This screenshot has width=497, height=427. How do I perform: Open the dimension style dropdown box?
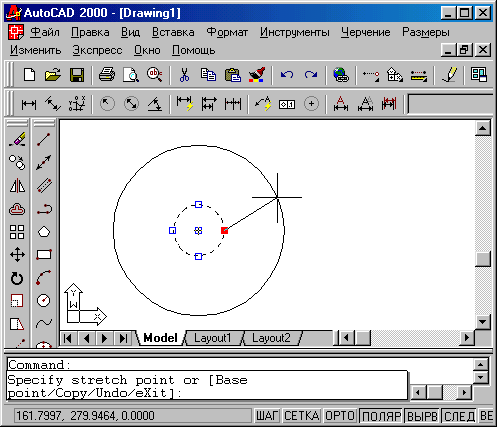point(450,104)
